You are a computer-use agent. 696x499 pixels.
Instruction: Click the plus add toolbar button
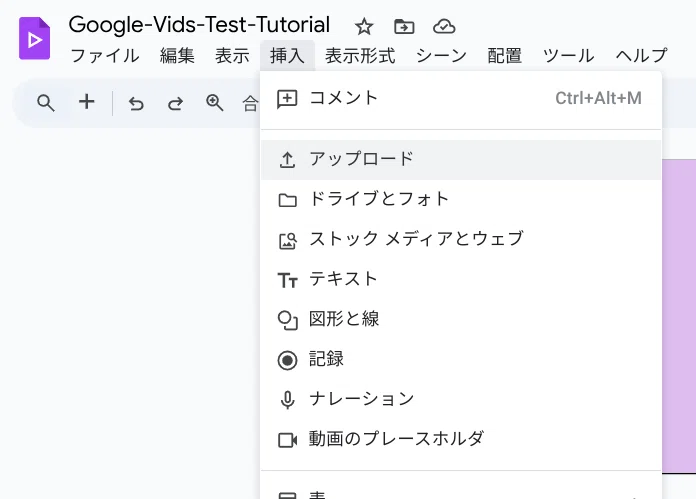tap(87, 102)
